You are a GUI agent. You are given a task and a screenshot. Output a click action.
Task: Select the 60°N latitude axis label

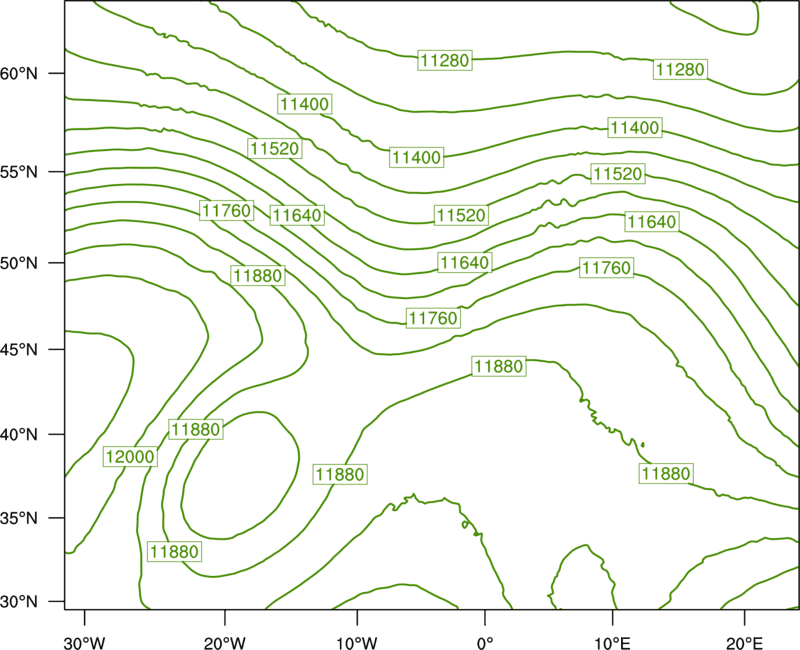tap(19, 73)
